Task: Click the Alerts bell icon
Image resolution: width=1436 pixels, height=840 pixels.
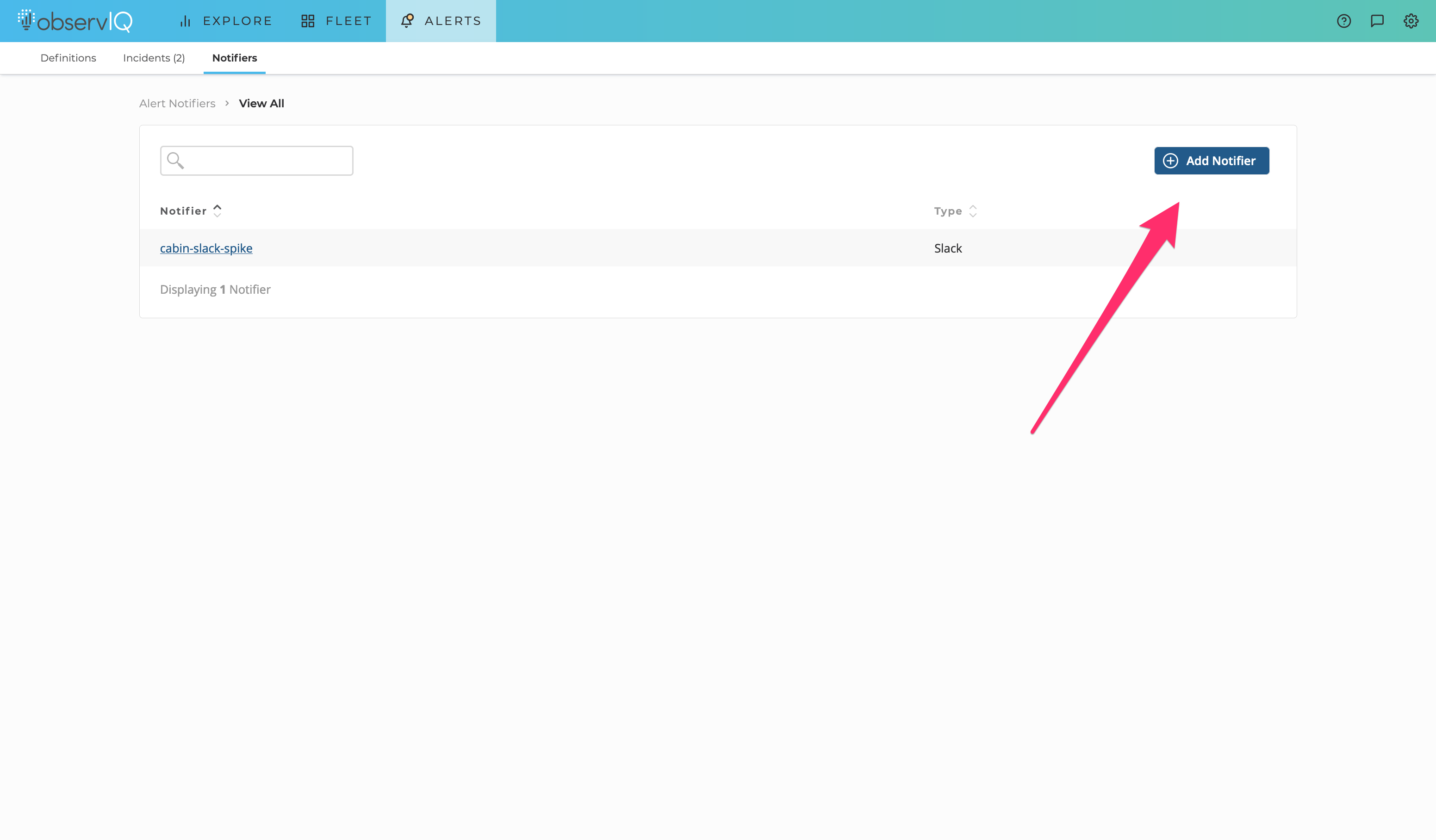Action: pyautogui.click(x=407, y=21)
